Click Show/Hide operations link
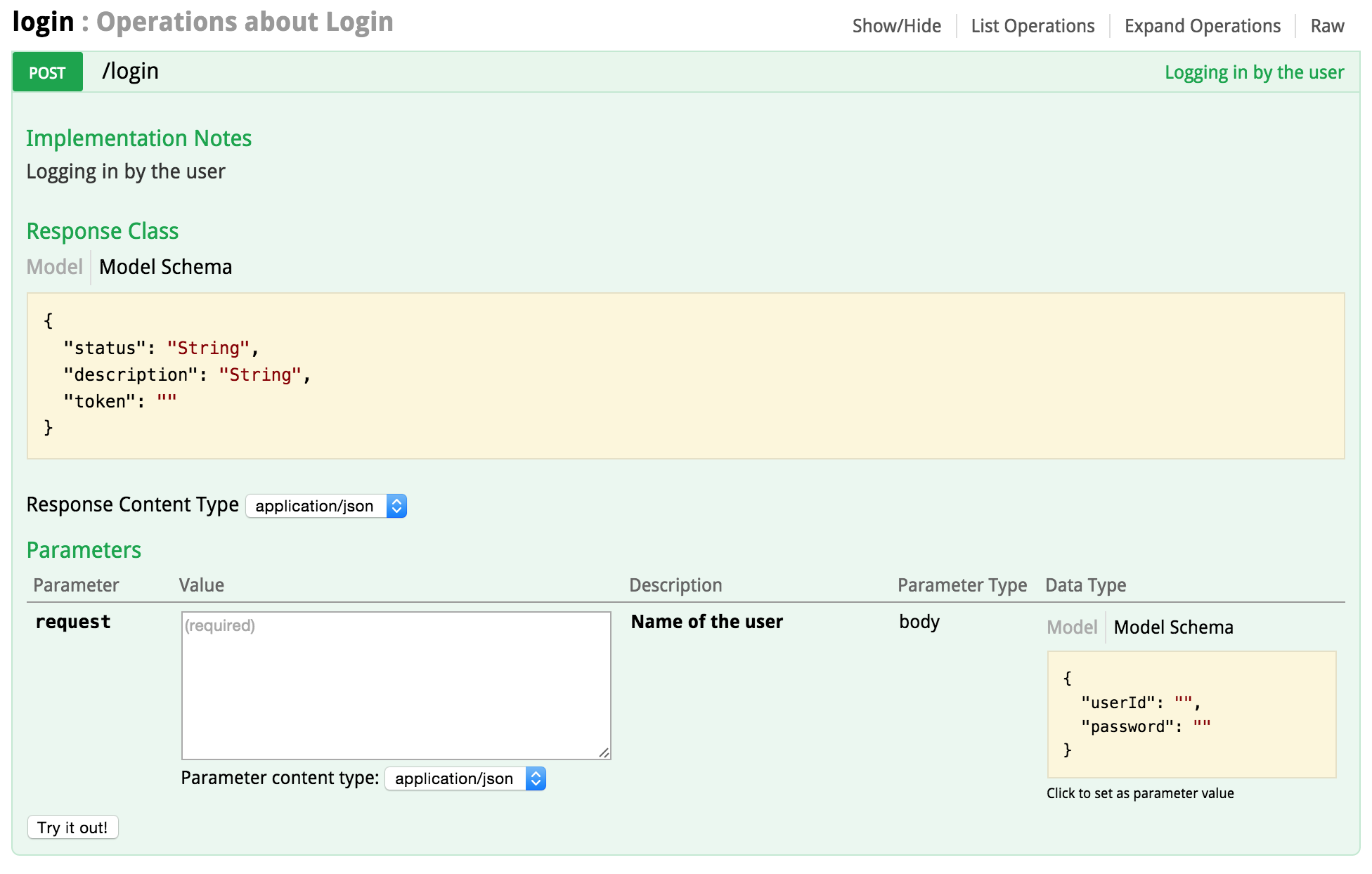The image size is (1372, 874). [896, 26]
